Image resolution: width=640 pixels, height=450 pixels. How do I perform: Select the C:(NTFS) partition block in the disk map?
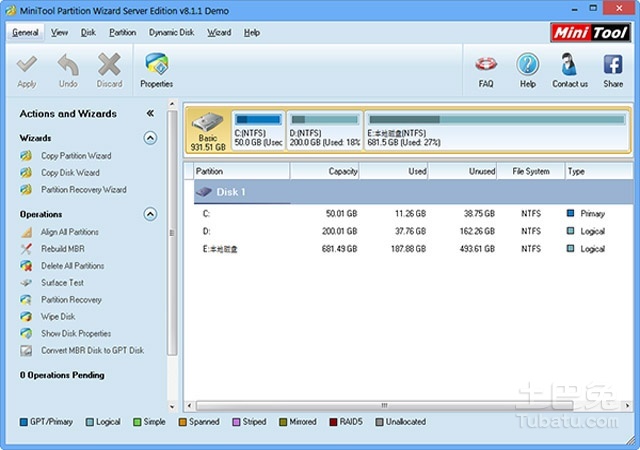tap(258, 131)
